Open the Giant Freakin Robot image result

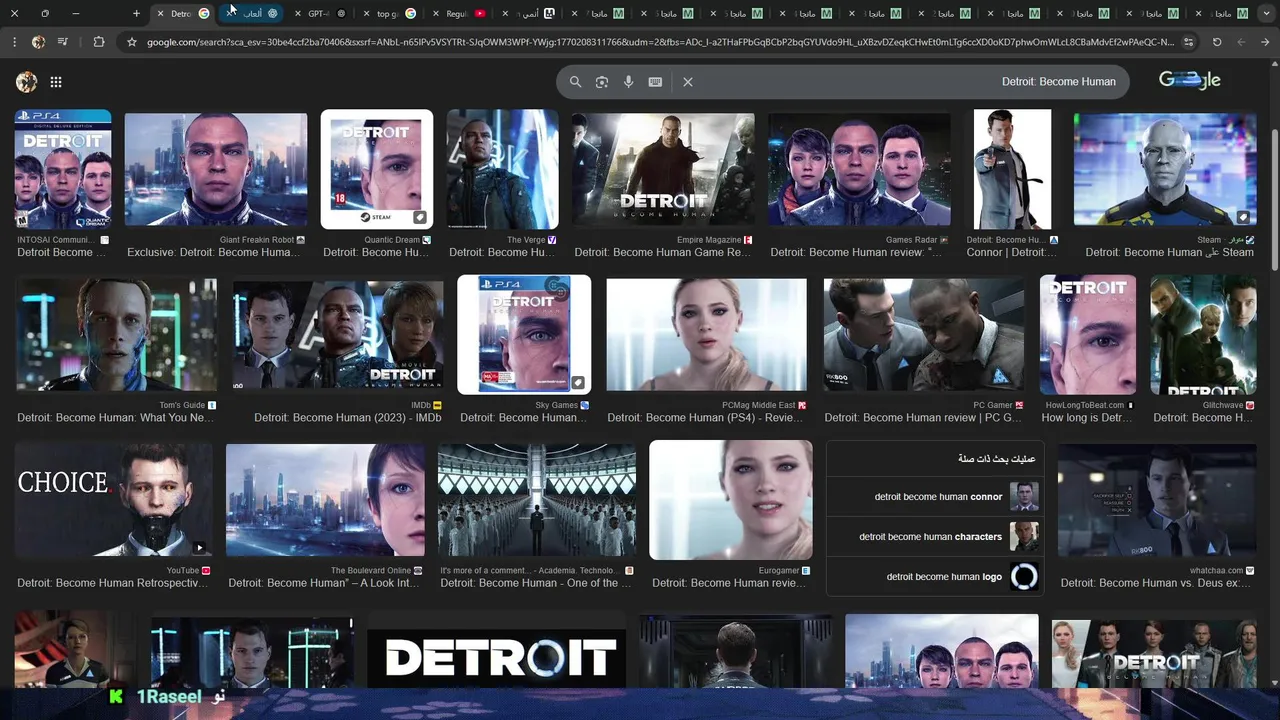pyautogui.click(x=216, y=169)
